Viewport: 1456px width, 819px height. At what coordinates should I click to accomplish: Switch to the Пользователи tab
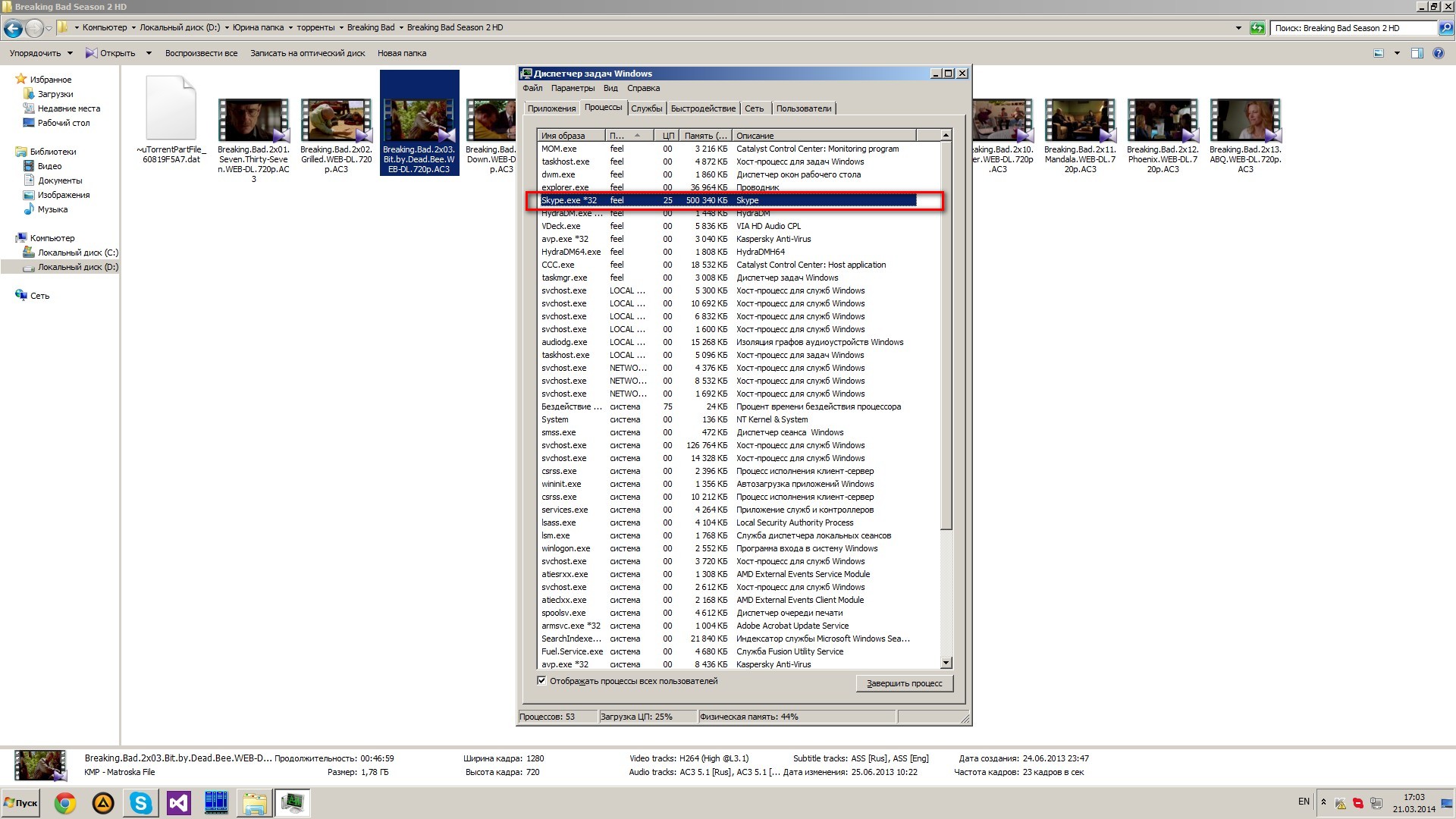pos(804,108)
